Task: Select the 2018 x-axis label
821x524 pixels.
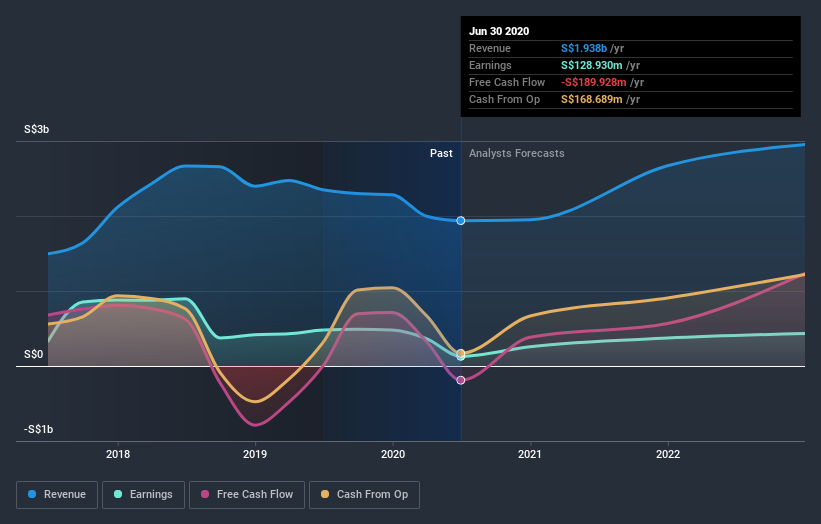Action: 118,454
